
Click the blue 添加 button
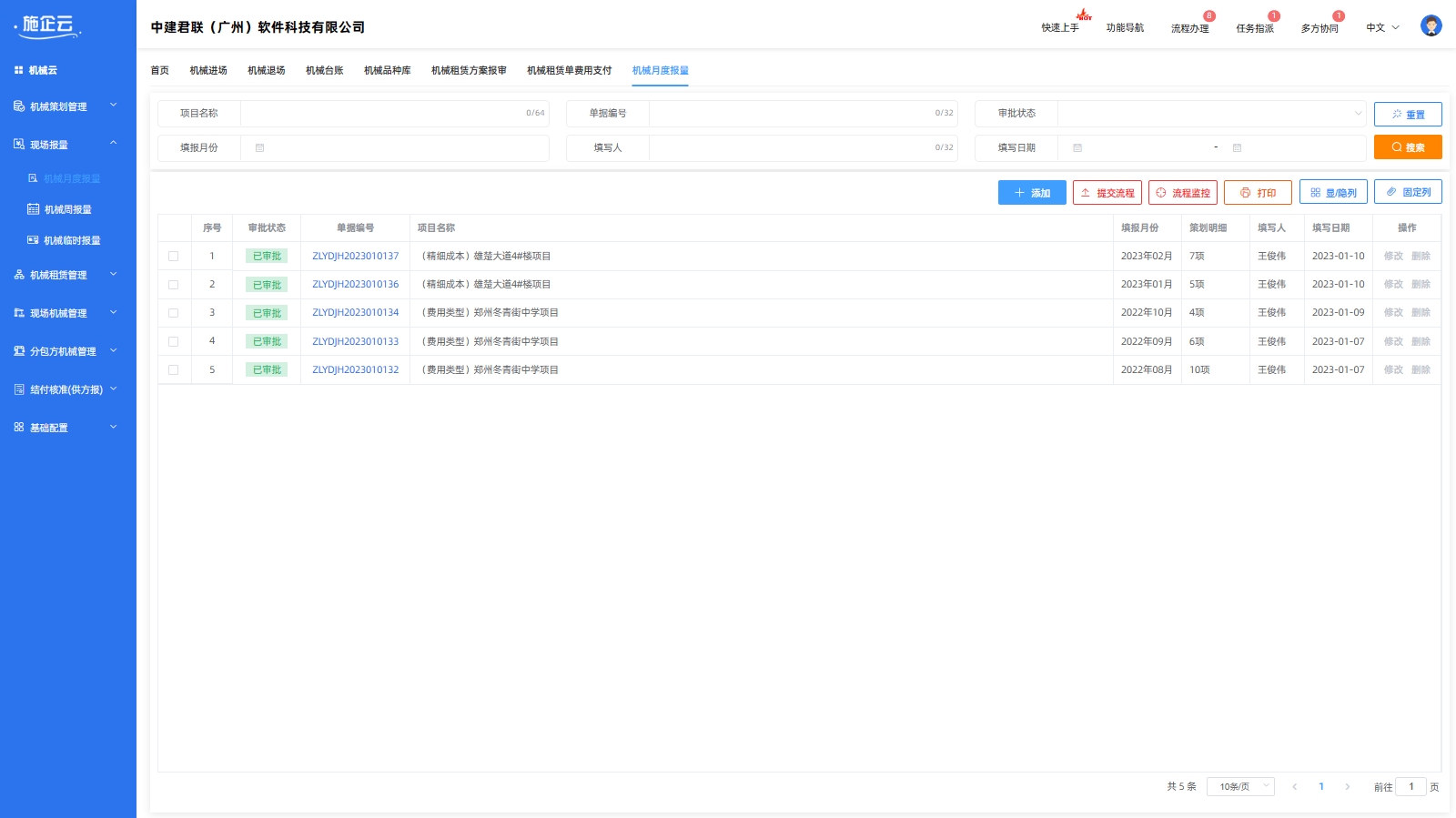[1031, 193]
